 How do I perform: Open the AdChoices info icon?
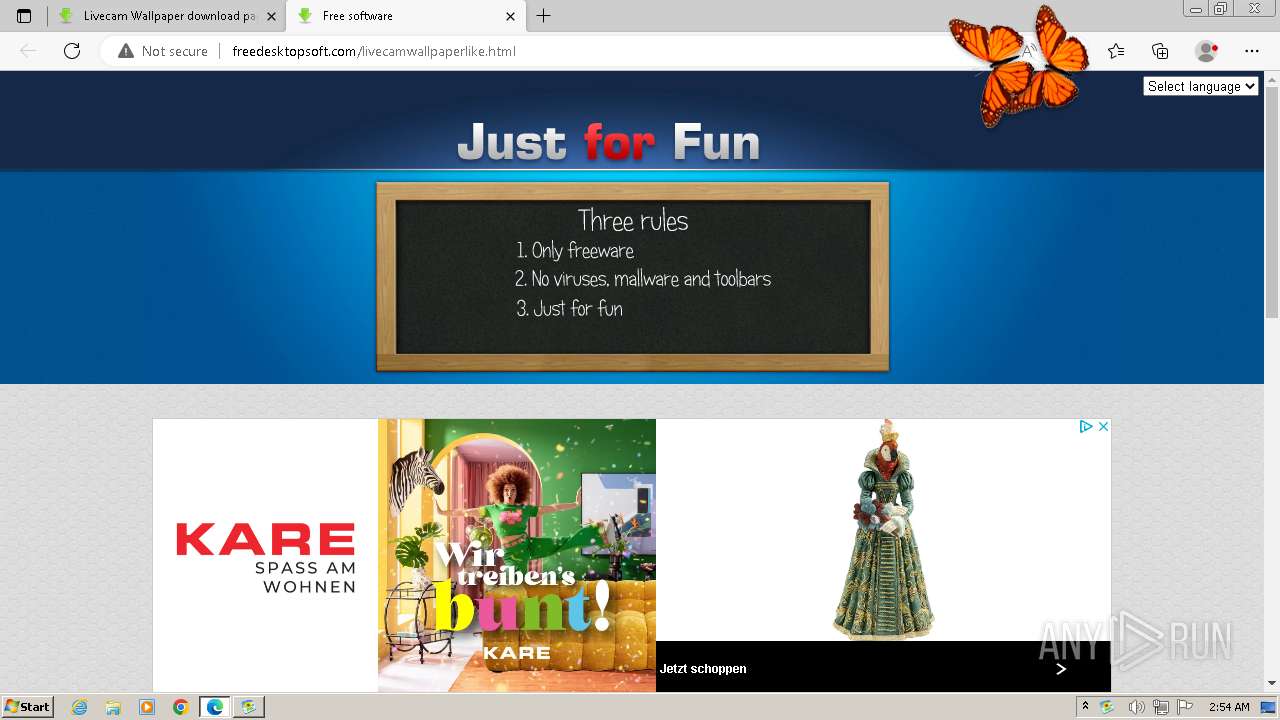click(x=1085, y=426)
